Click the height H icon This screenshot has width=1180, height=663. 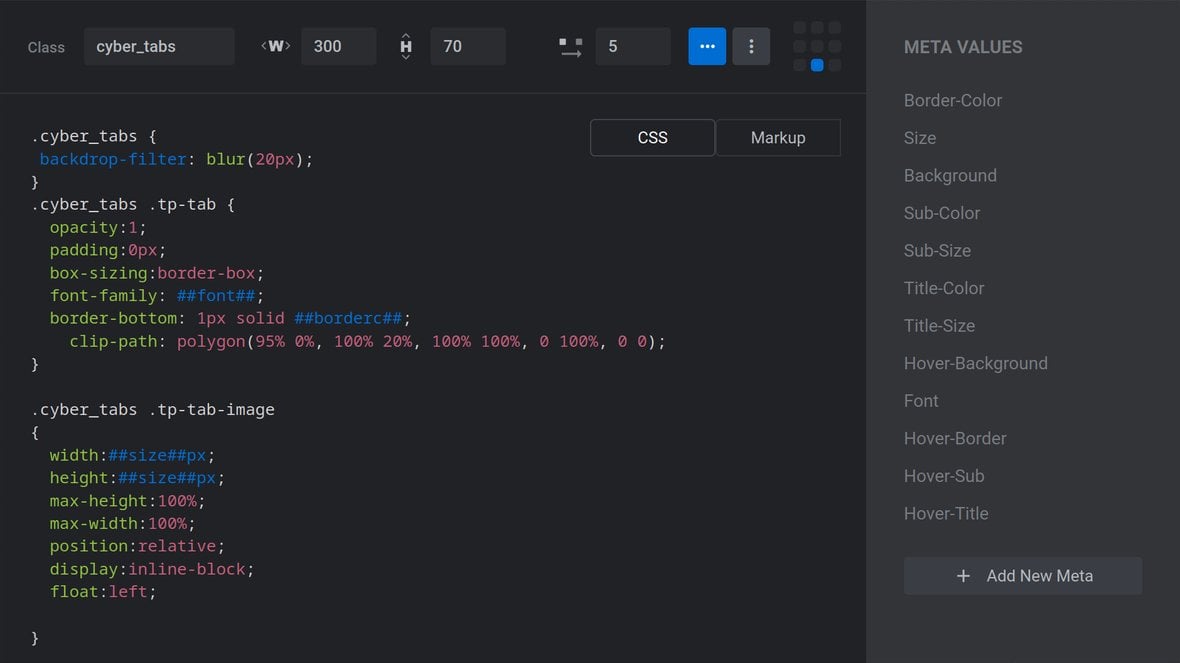pyautogui.click(x=406, y=47)
